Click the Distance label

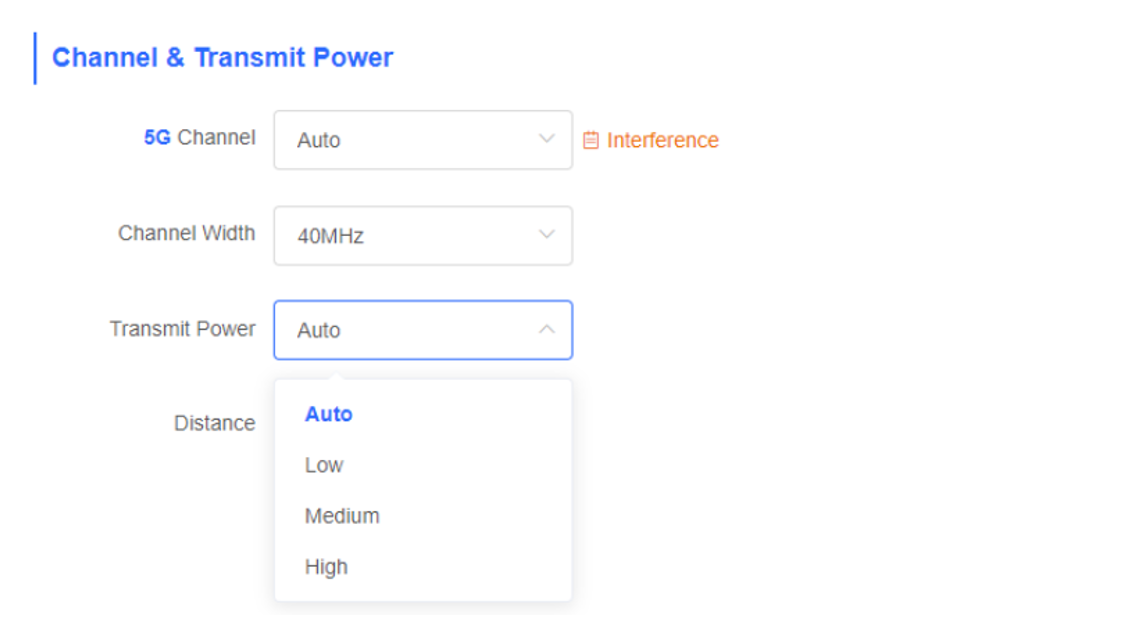pyautogui.click(x=214, y=423)
